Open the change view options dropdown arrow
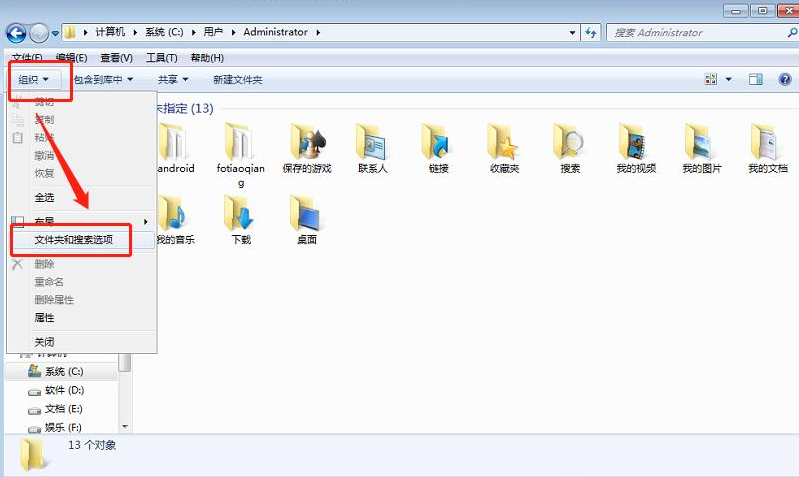The width and height of the screenshot is (799, 477). 728,79
